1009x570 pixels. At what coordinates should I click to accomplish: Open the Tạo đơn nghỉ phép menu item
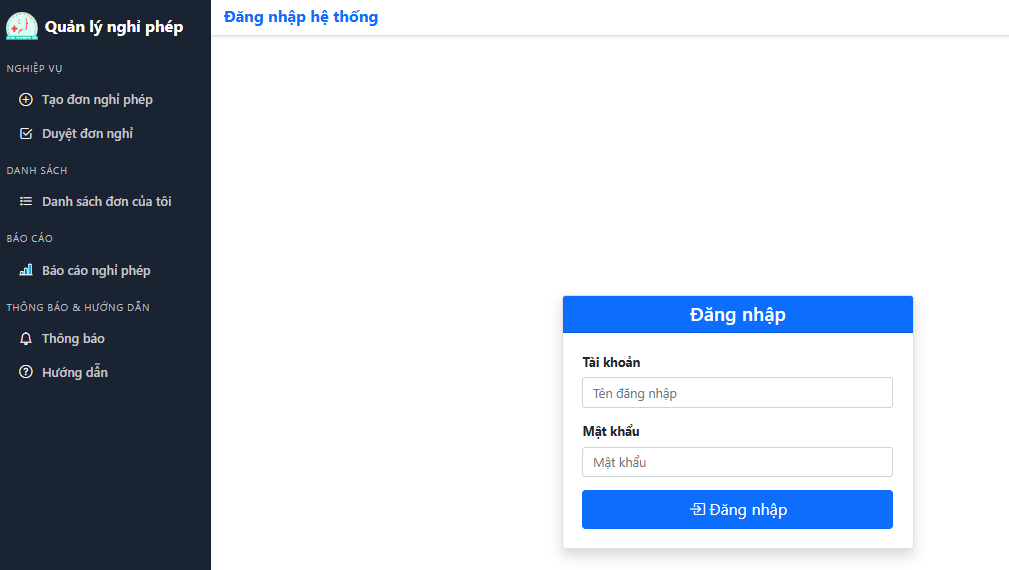coord(97,100)
